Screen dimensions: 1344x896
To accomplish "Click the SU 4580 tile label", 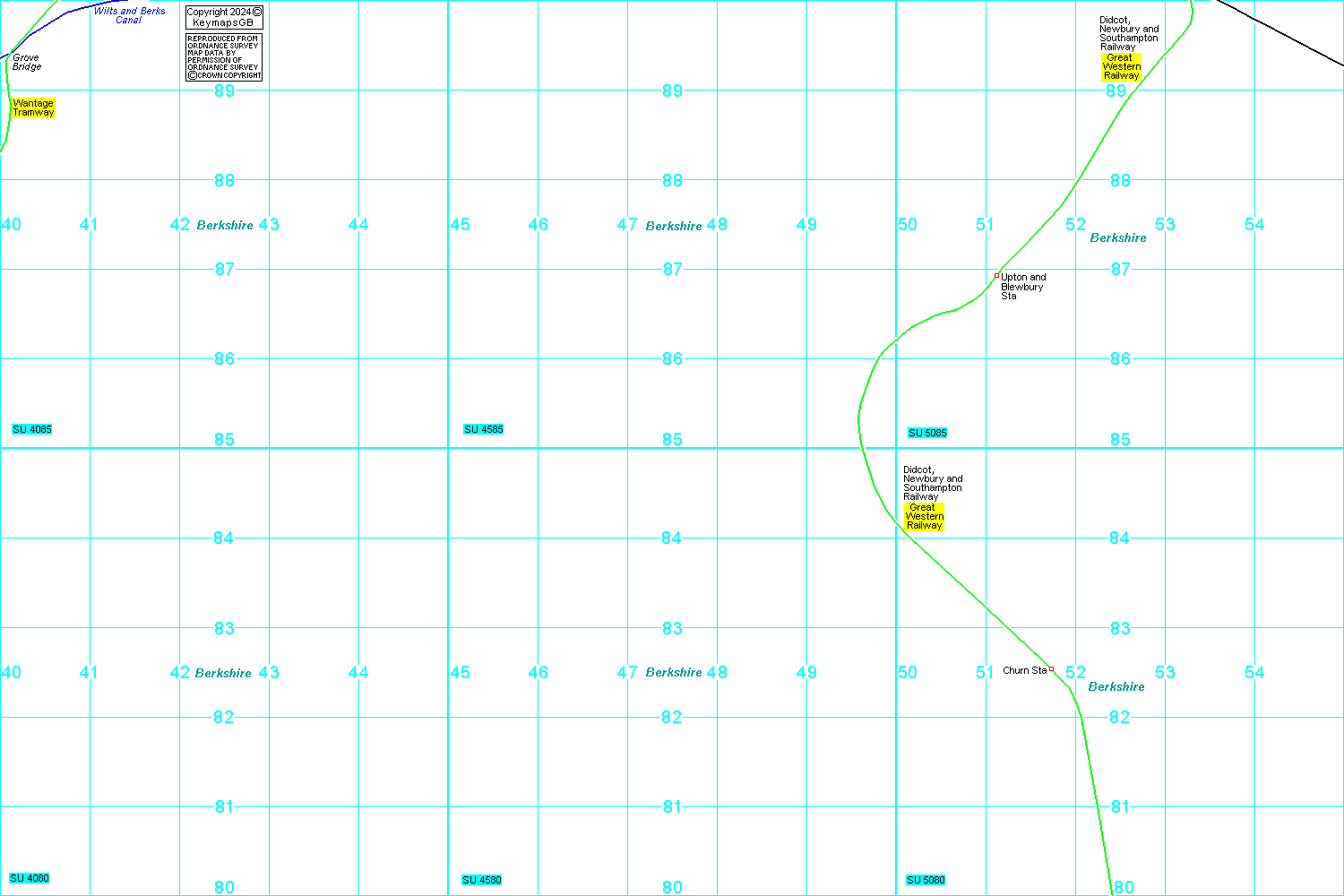I will 482,881.
